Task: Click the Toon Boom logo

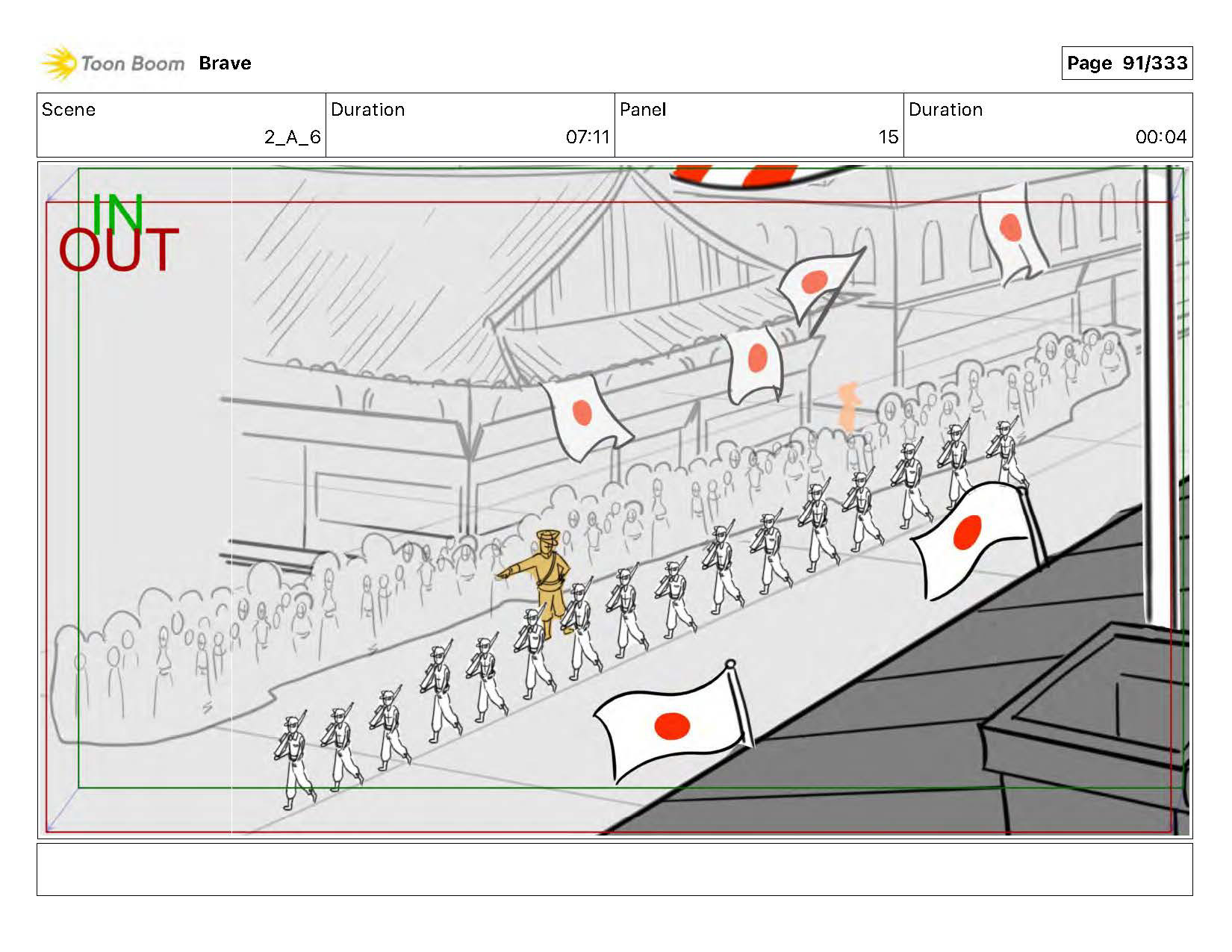Action: tap(112, 63)
